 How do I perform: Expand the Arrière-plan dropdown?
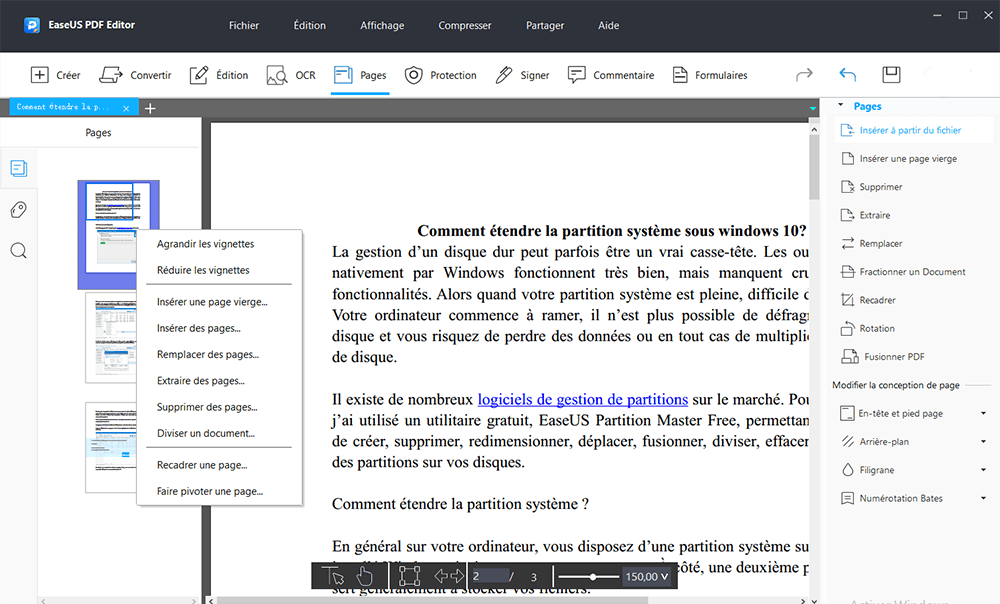pos(983,441)
